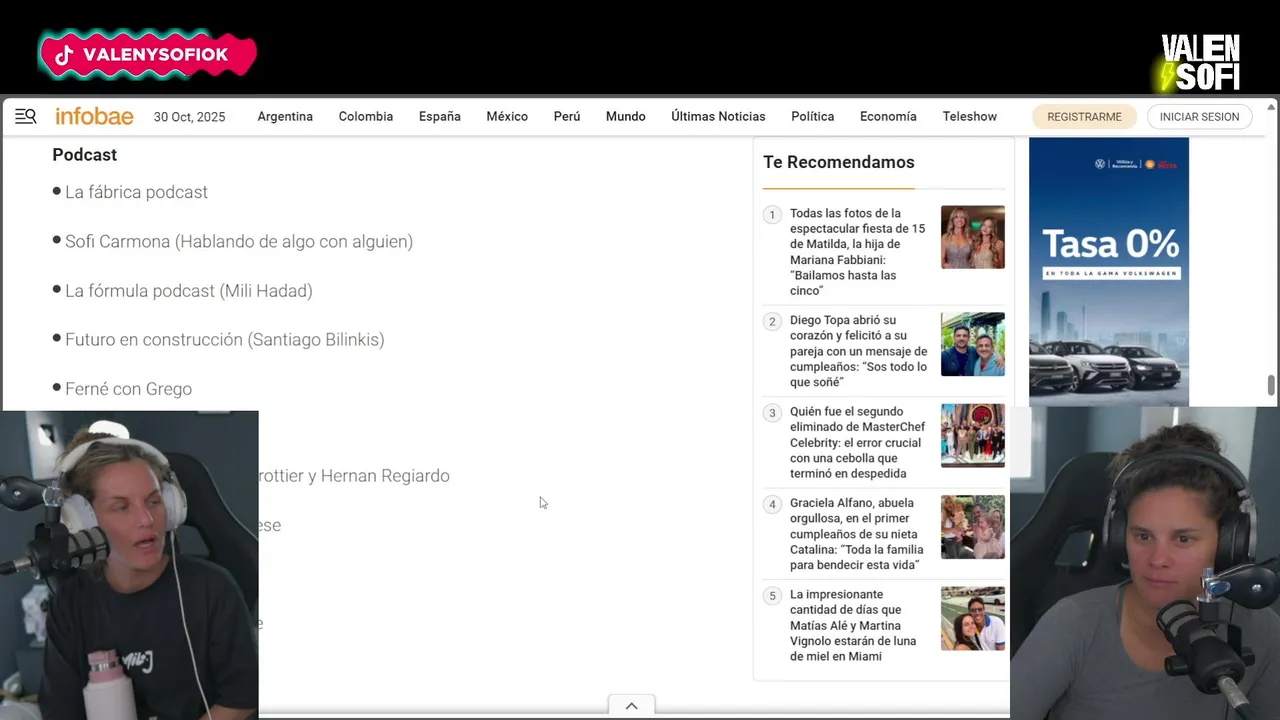Click the Matías Alé article thumbnail
This screenshot has height=720, width=1280.
(x=973, y=618)
